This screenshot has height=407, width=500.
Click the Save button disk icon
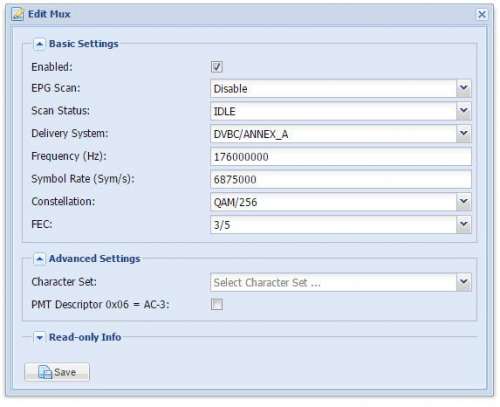click(x=45, y=372)
